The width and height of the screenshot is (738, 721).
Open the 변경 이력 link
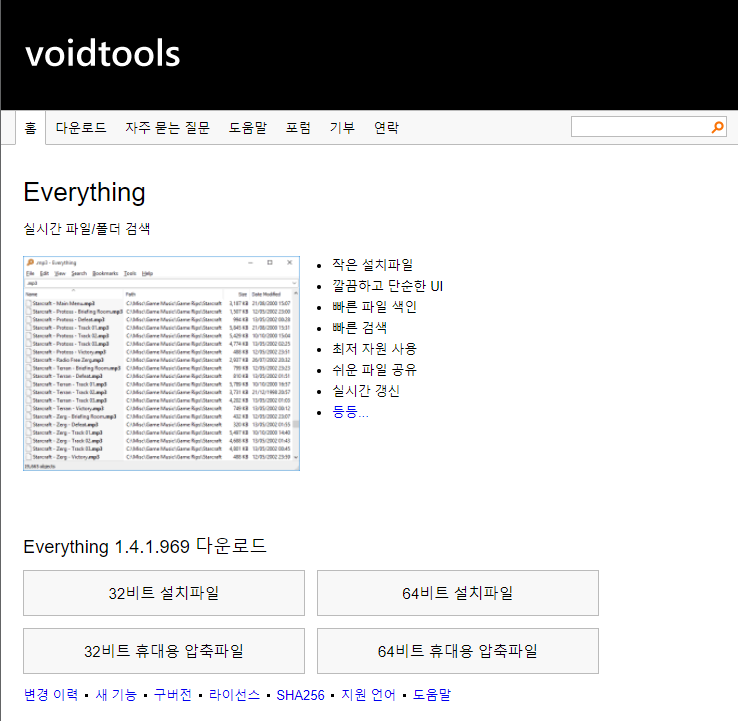tap(51, 695)
